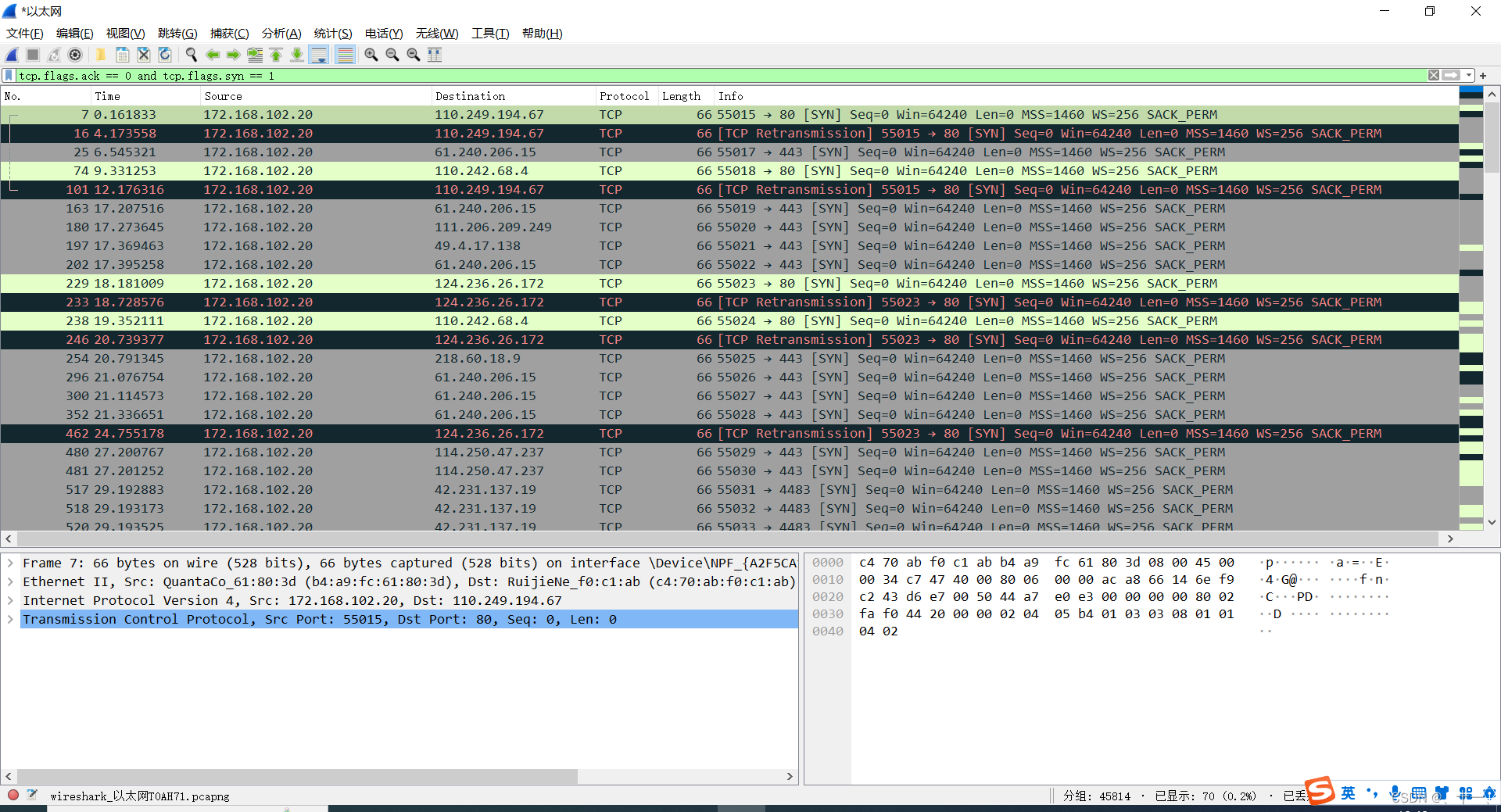
Task: Zoom in main window text
Action: pyautogui.click(x=371, y=55)
